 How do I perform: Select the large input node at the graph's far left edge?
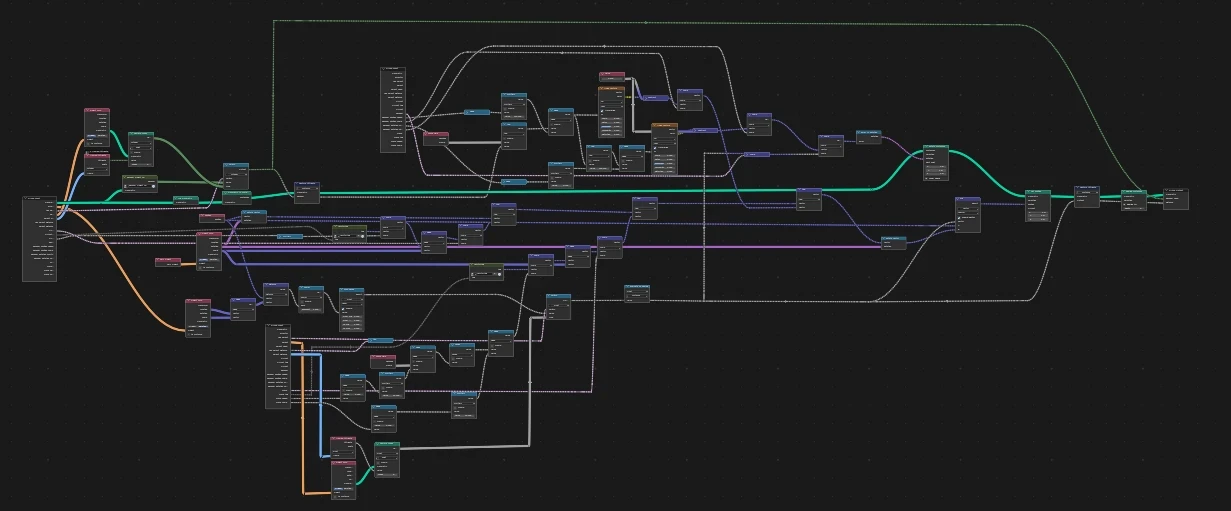click(39, 239)
